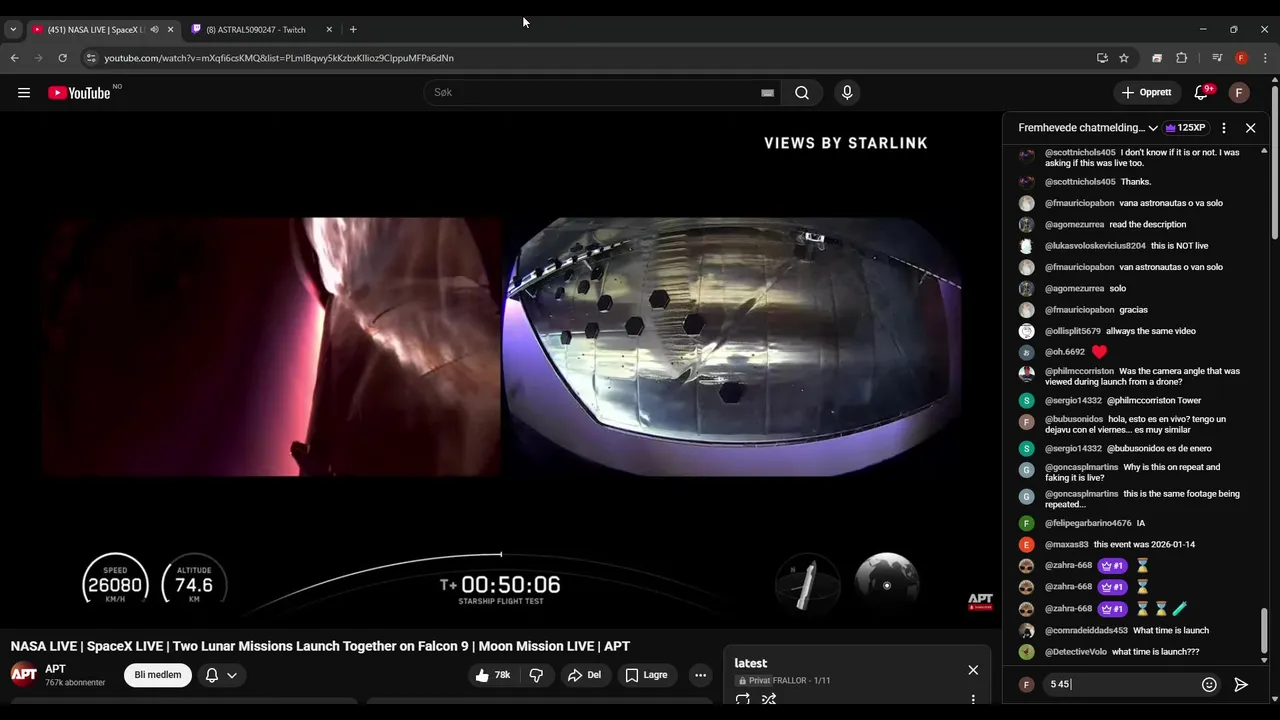1280x720 pixels.
Task: Open the emoji picker in chat input
Action: (1209, 685)
